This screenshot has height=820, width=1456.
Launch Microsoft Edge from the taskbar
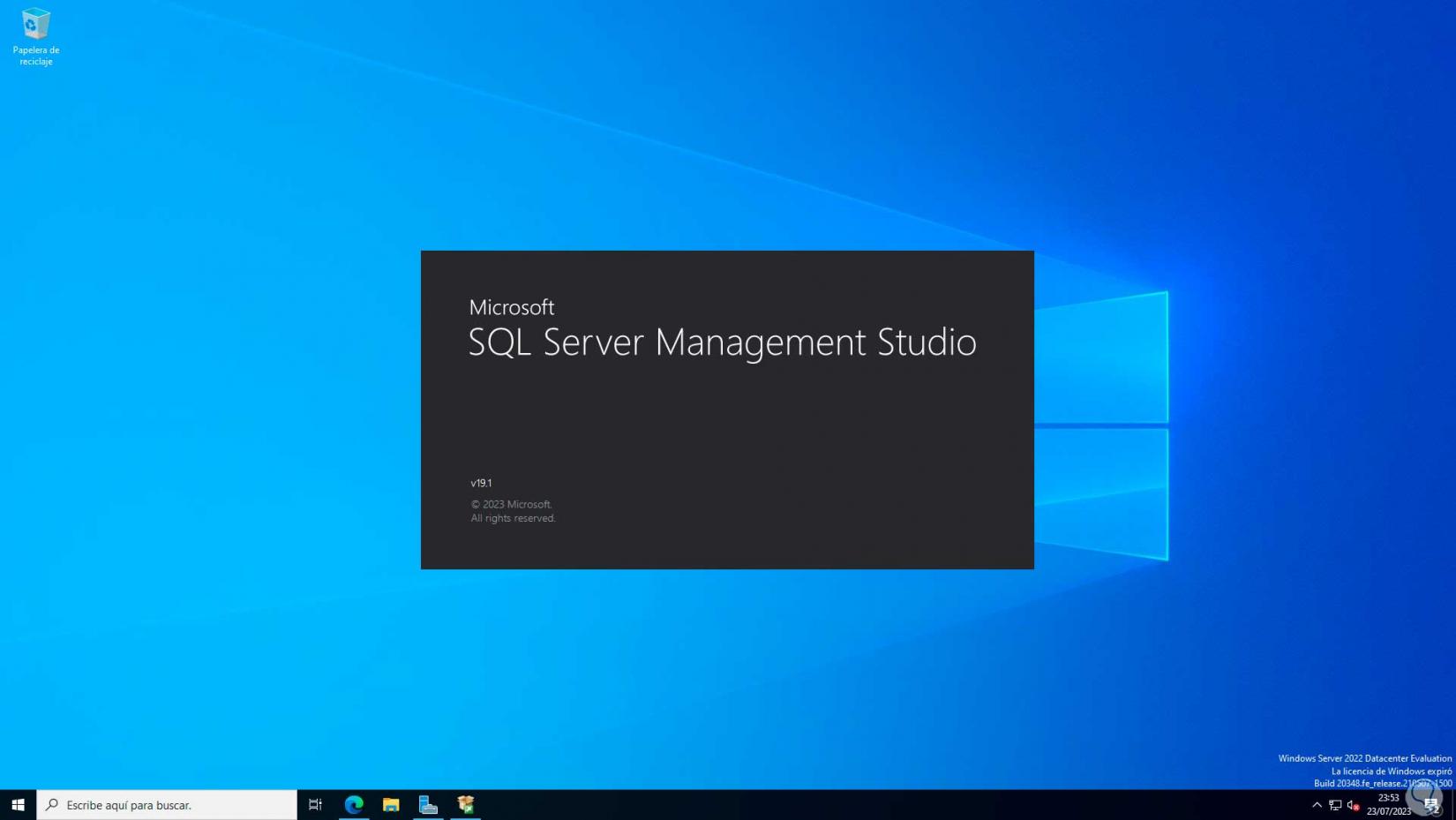(x=354, y=805)
